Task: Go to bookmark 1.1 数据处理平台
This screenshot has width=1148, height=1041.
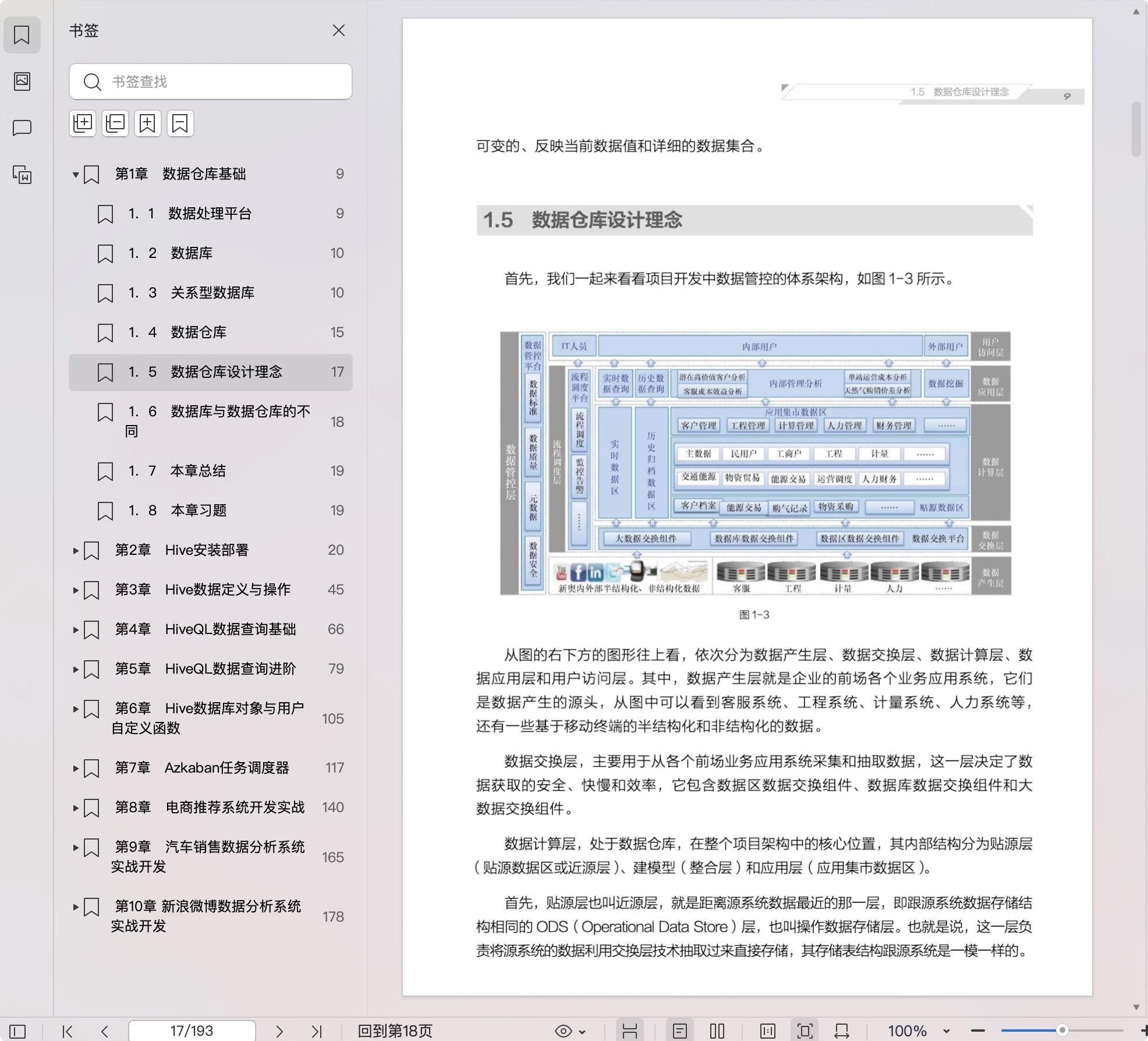Action: (x=211, y=214)
